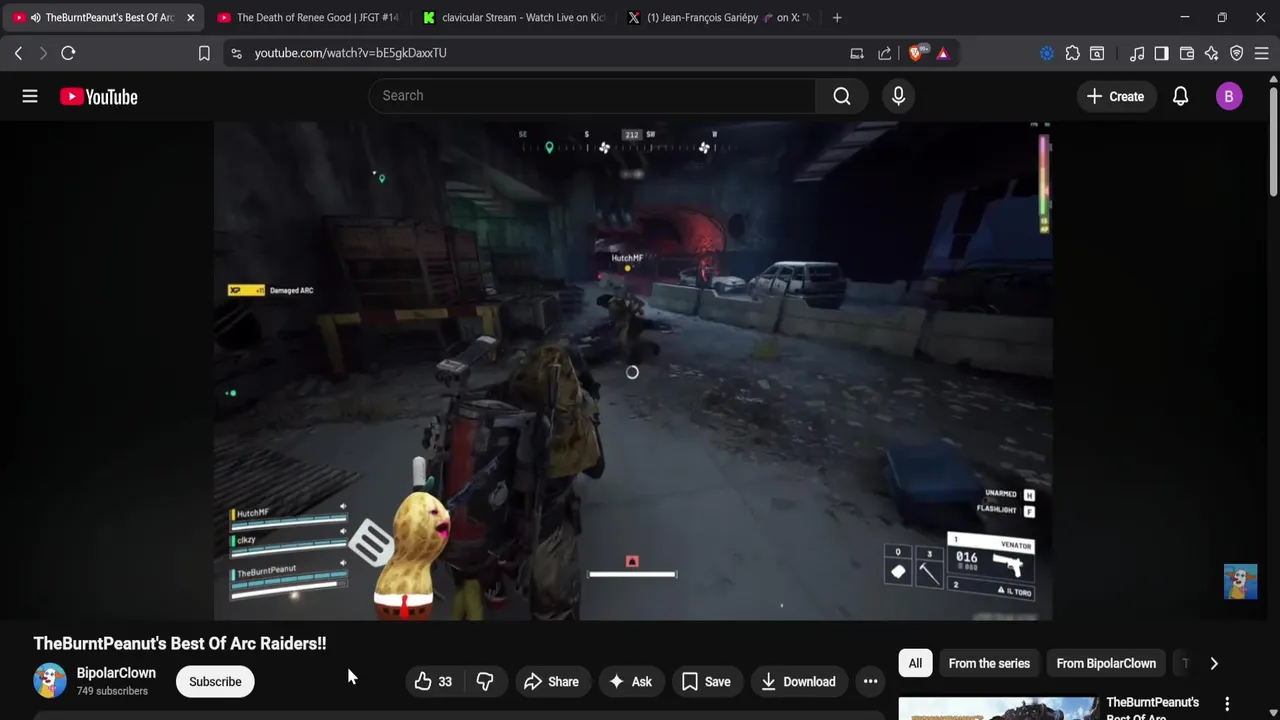Switch to clavicular Stream Kick tab
Image resolution: width=1280 pixels, height=720 pixels.
click(513, 17)
